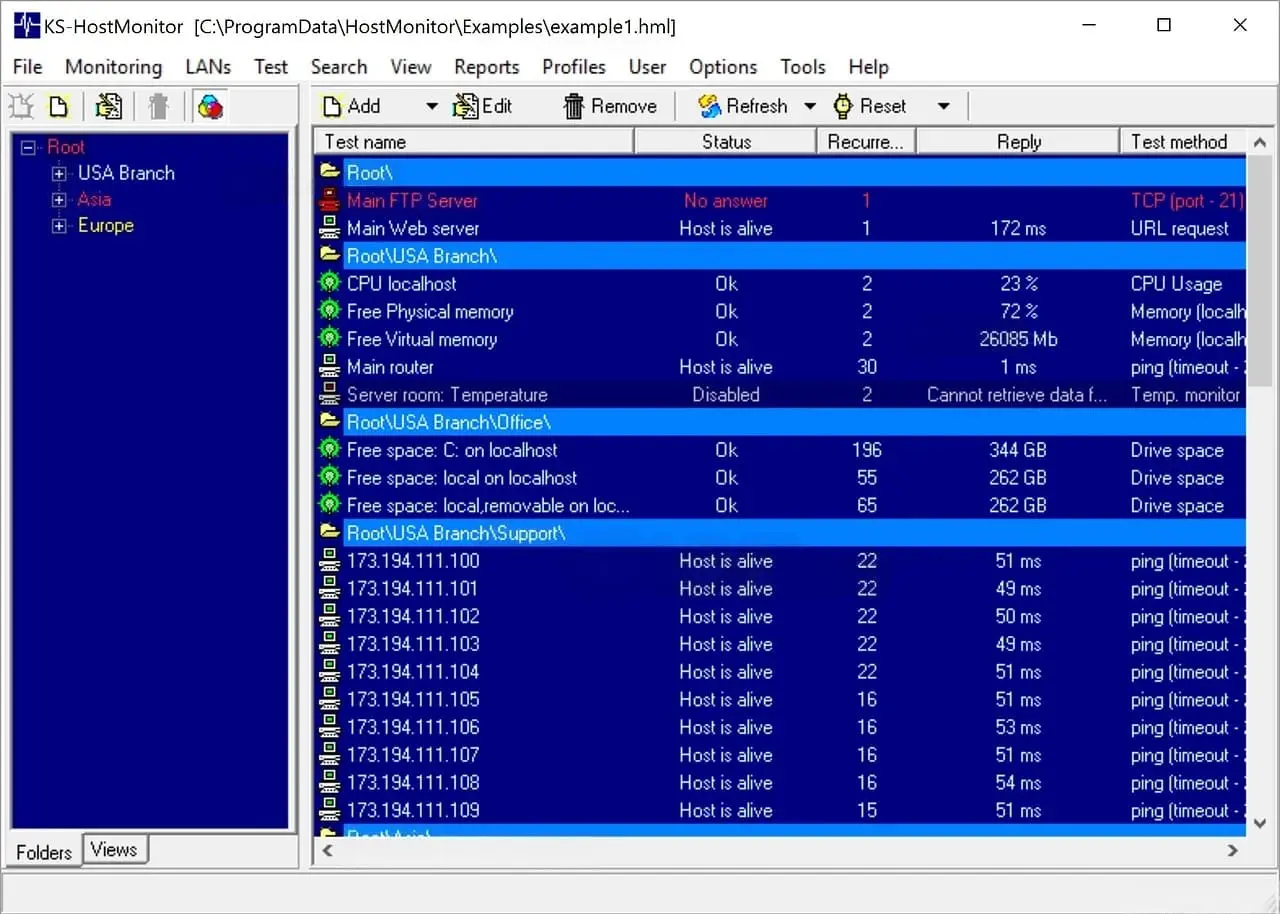Select Asia folder in tree

[94, 199]
